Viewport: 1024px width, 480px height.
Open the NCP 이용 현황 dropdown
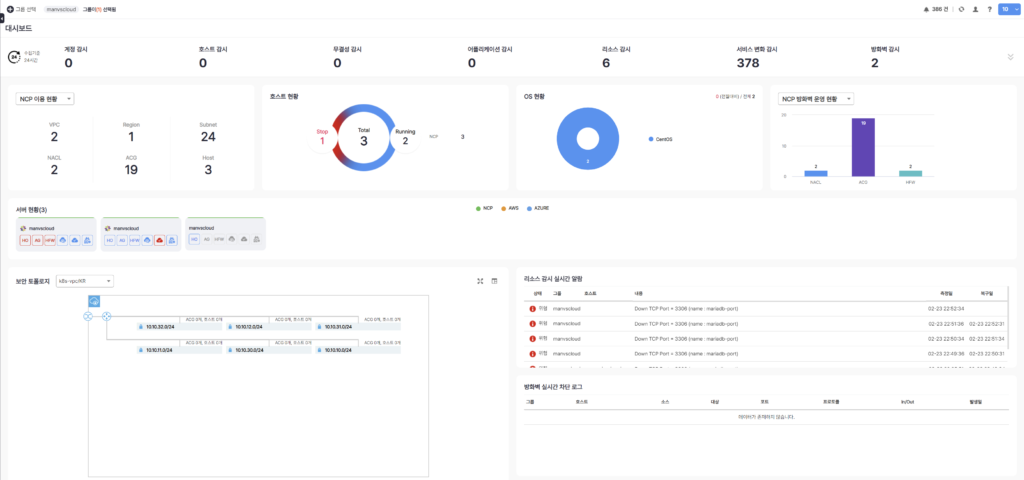[x=45, y=99]
